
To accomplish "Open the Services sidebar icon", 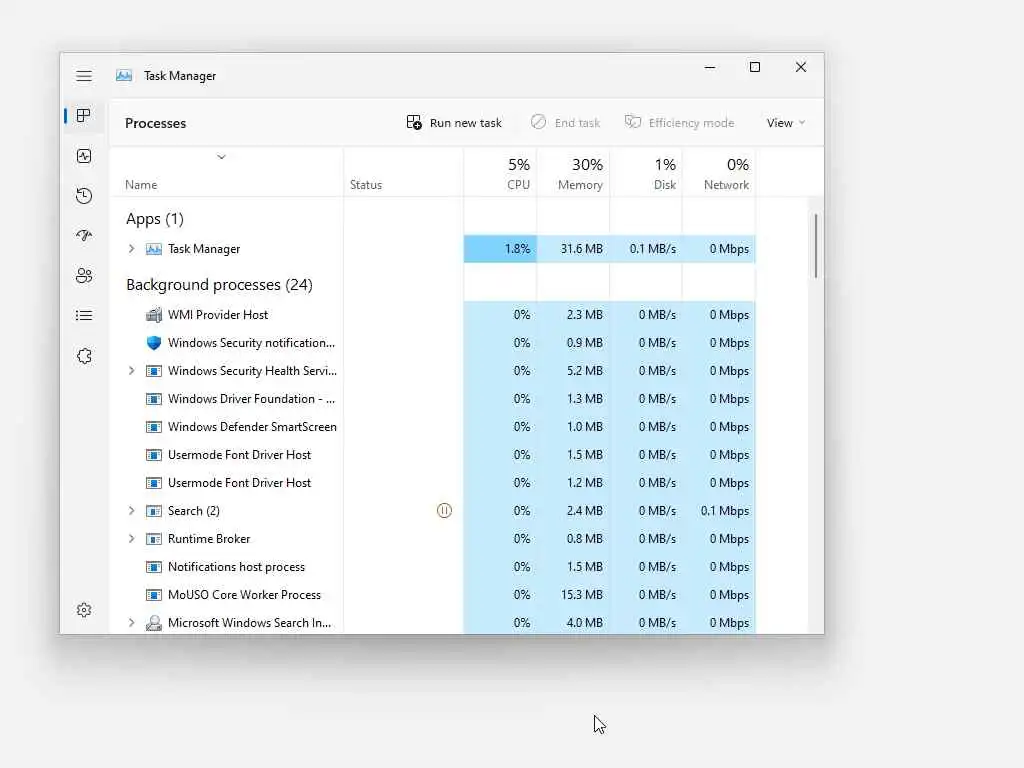I will [x=84, y=356].
